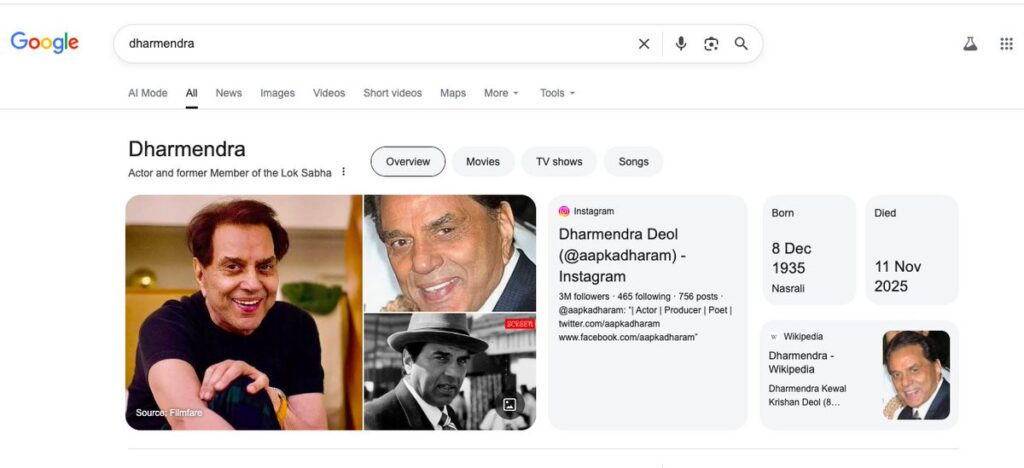The image size is (1024, 468).
Task: Expand the More dropdown
Action: pyautogui.click(x=501, y=93)
